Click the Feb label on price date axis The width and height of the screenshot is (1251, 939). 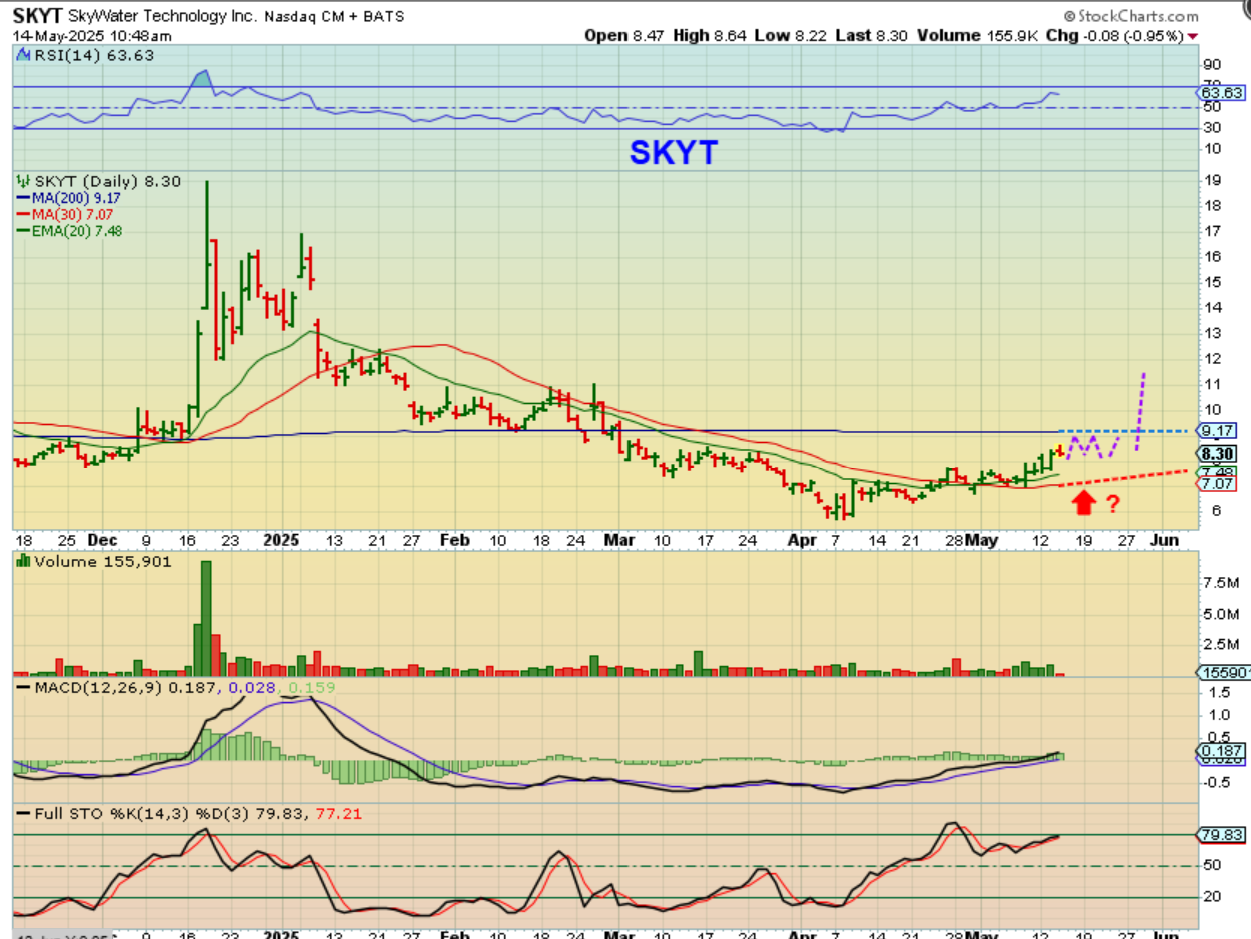pyautogui.click(x=455, y=540)
